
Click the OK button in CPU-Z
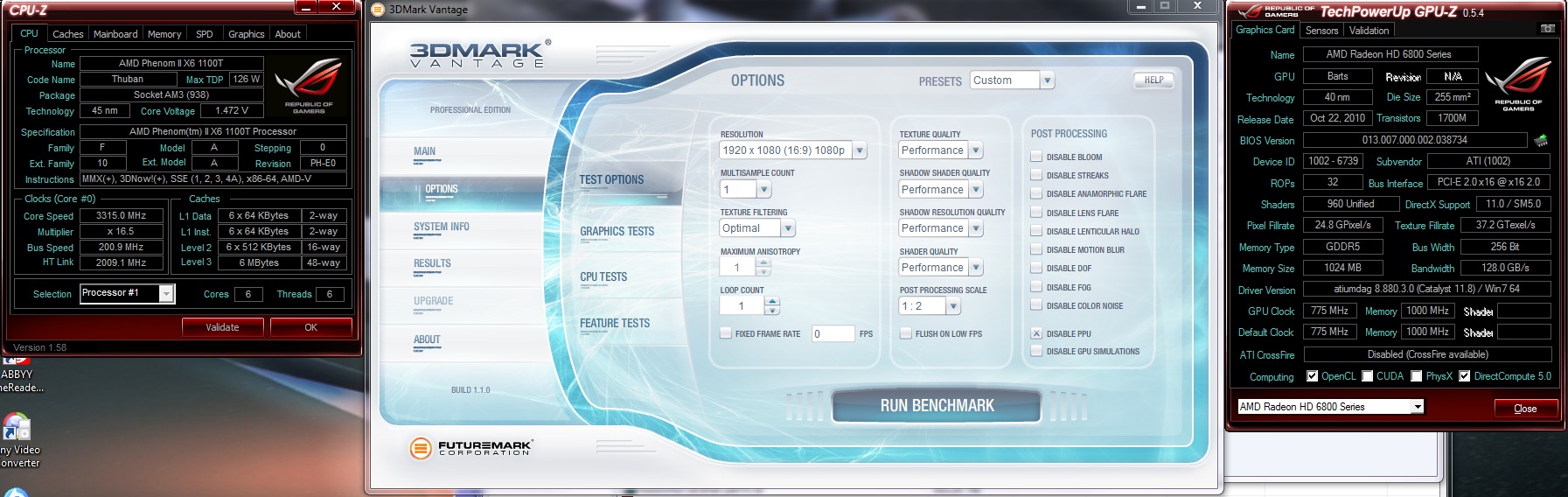pos(310,327)
